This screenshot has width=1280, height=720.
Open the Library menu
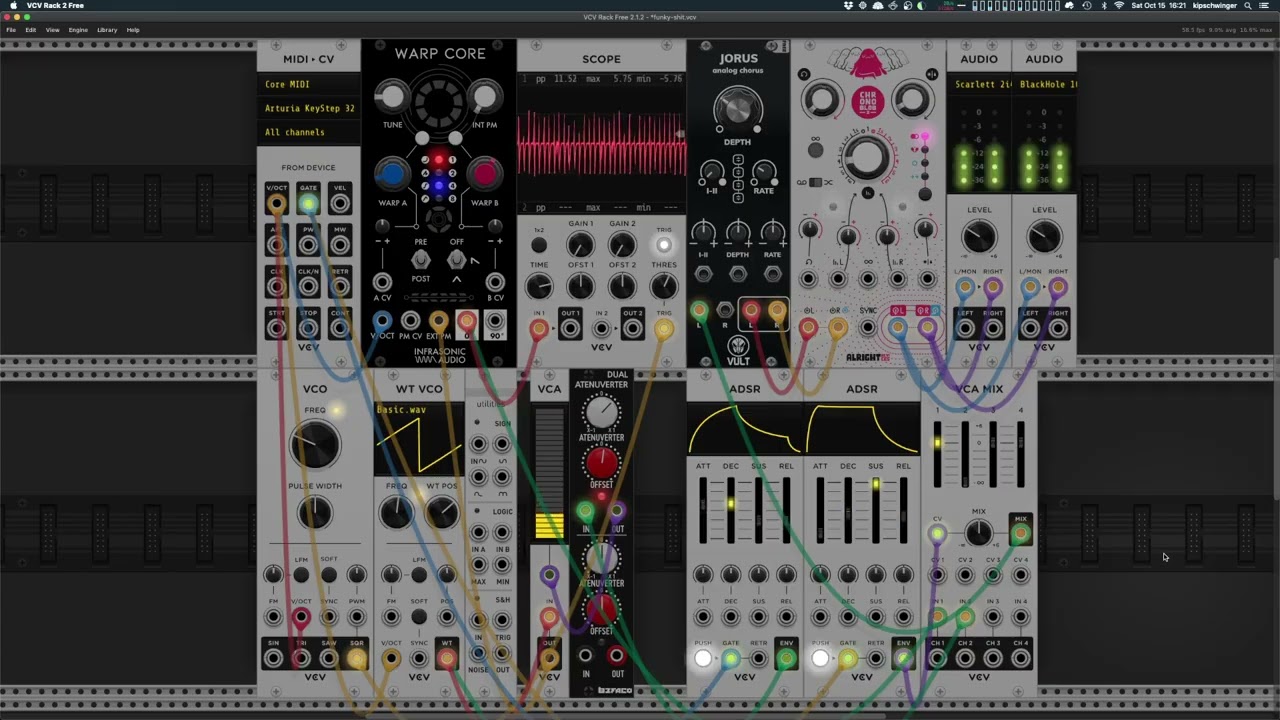click(107, 30)
